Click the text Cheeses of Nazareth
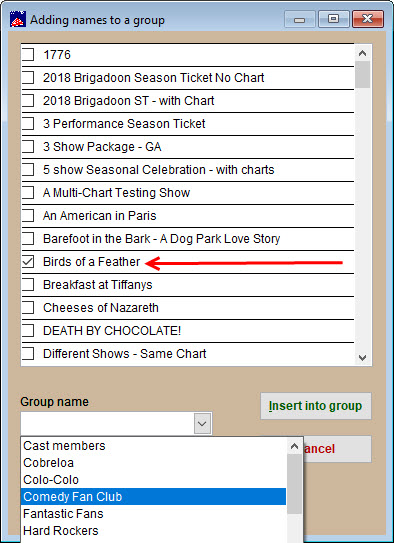This screenshot has width=394, height=543. click(101, 308)
